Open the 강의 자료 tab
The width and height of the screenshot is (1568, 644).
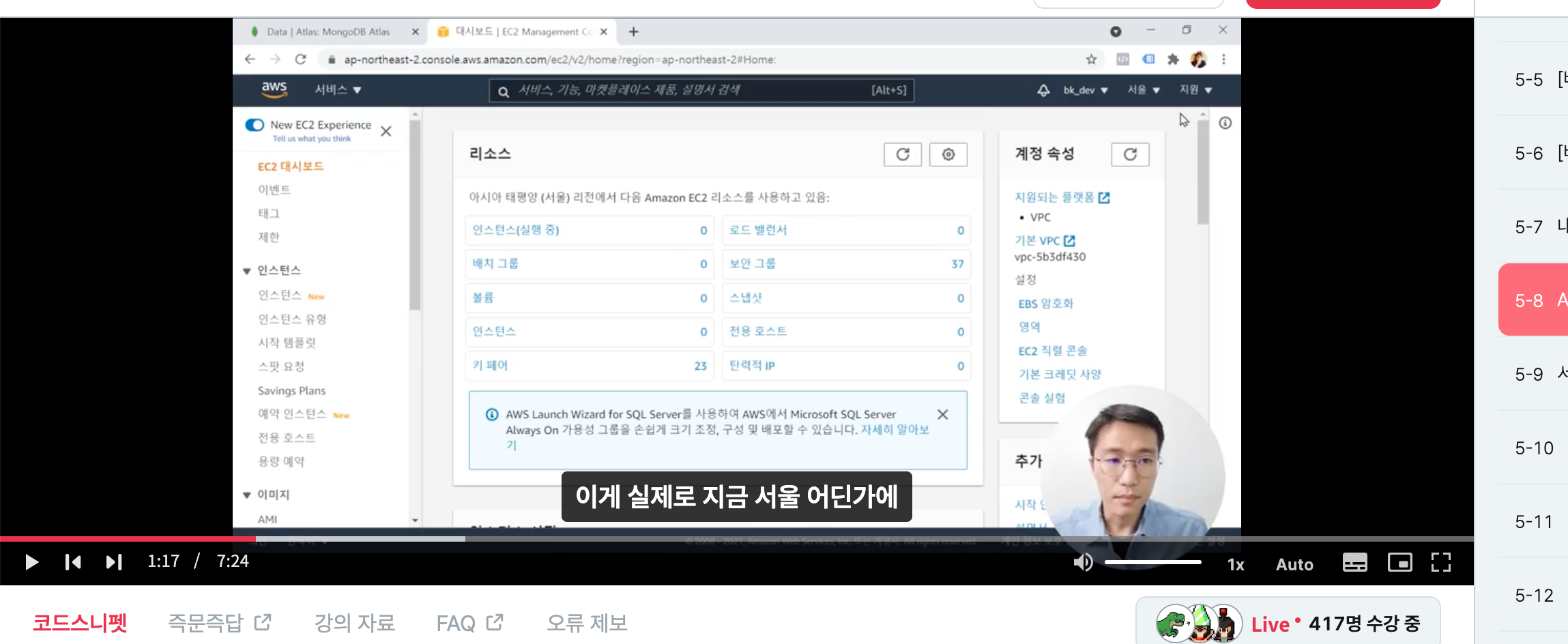coord(354,623)
